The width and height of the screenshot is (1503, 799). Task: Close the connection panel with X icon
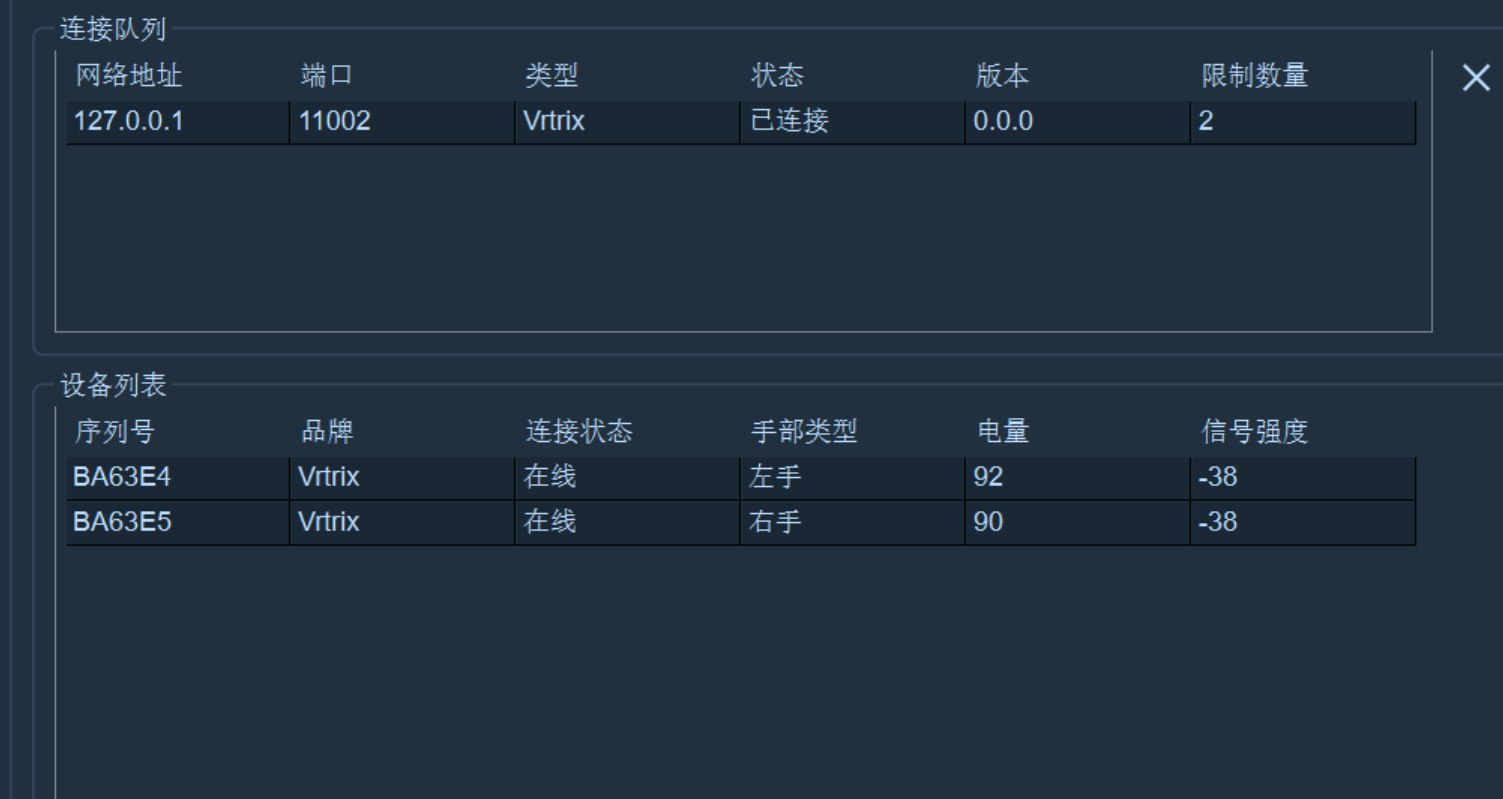[x=1476, y=78]
